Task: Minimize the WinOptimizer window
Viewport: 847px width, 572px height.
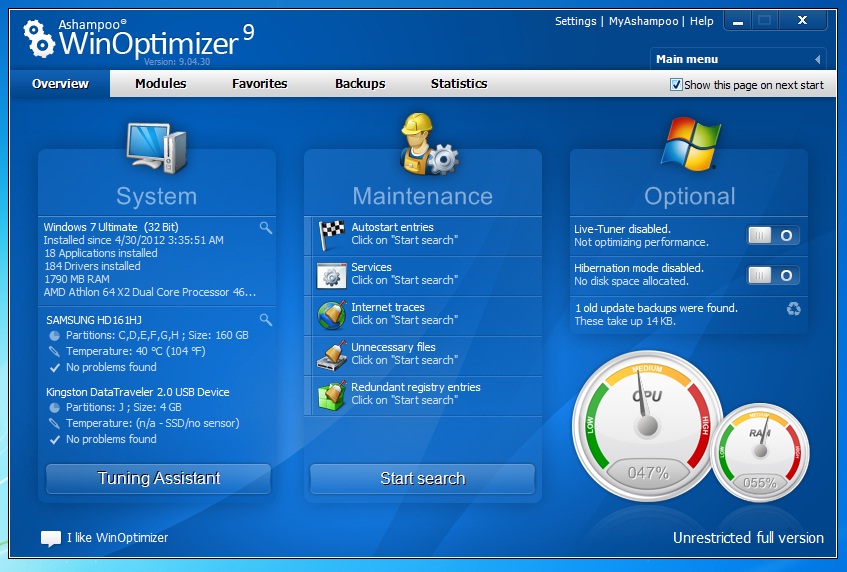Action: (x=738, y=22)
